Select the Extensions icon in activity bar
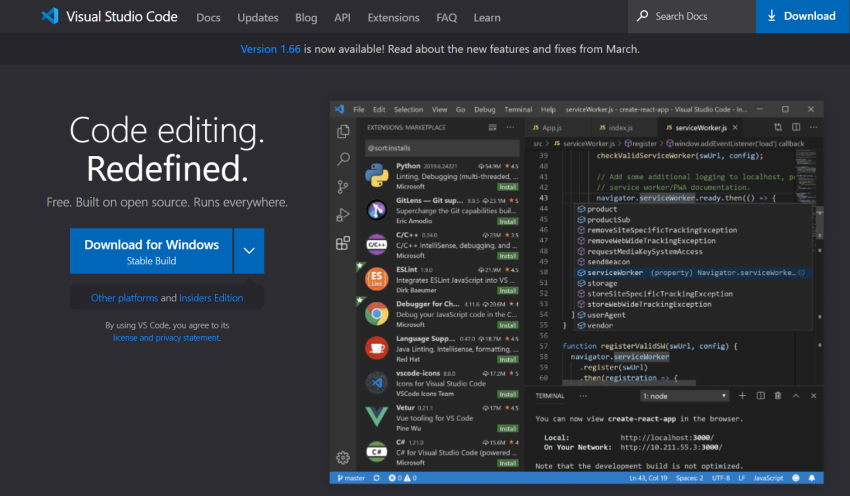The width and height of the screenshot is (850, 496). tap(343, 242)
